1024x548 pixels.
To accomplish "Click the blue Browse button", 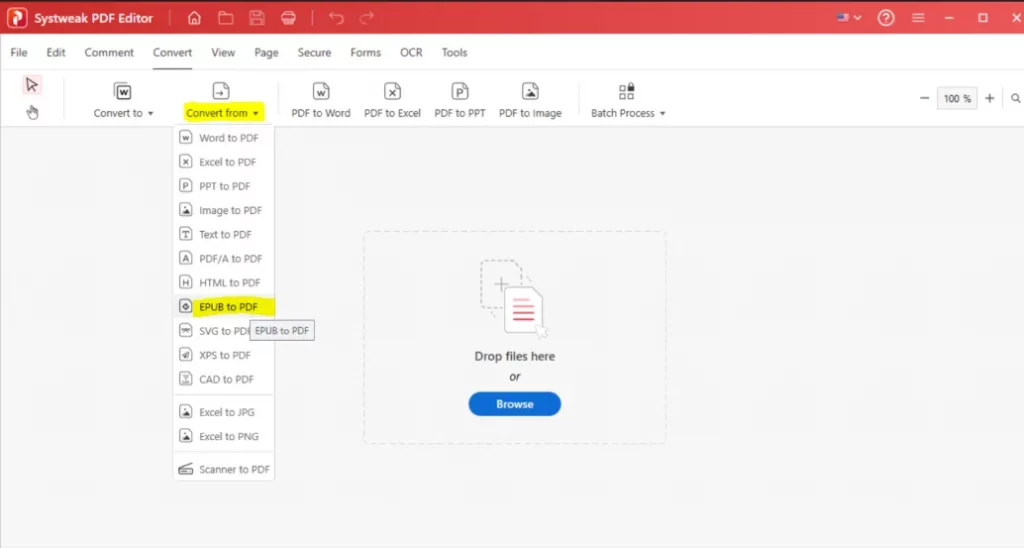I will (515, 404).
